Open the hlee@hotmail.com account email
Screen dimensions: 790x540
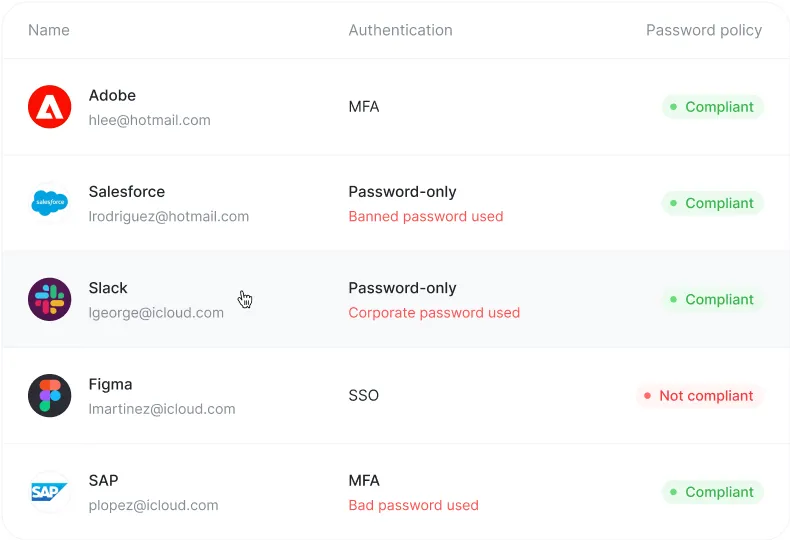[149, 120]
